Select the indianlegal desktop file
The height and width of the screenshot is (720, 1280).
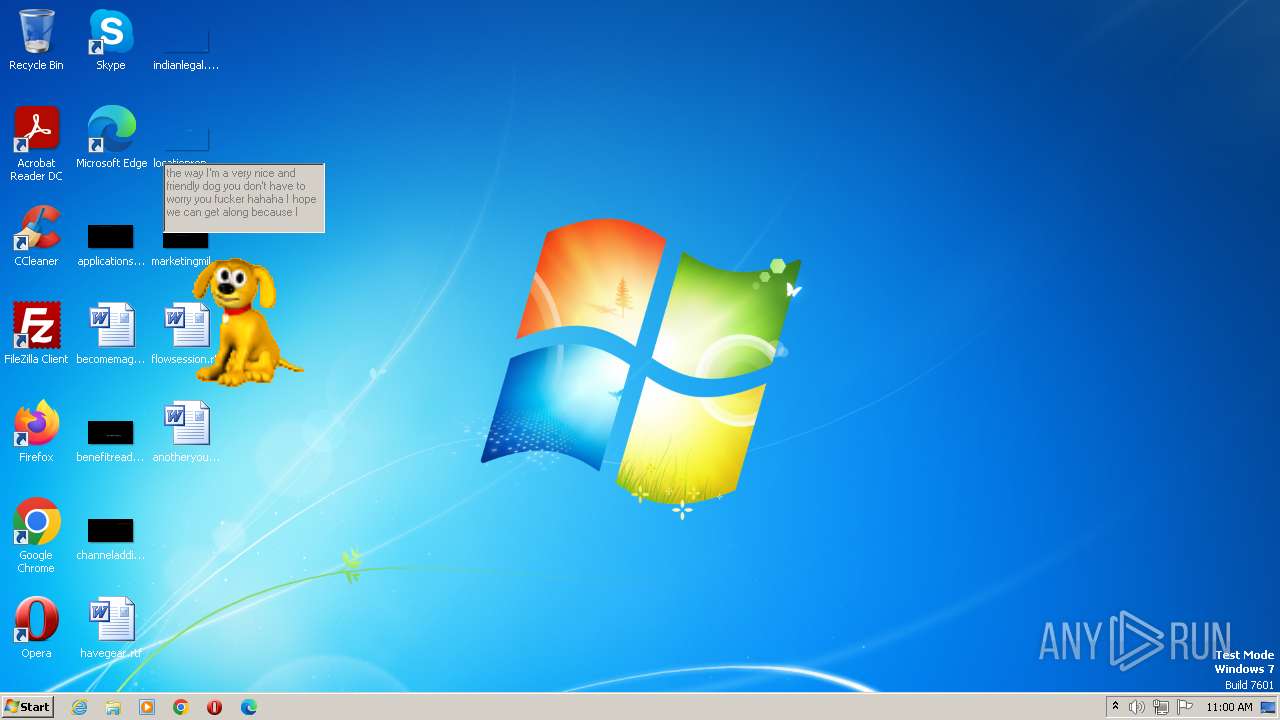[186, 40]
